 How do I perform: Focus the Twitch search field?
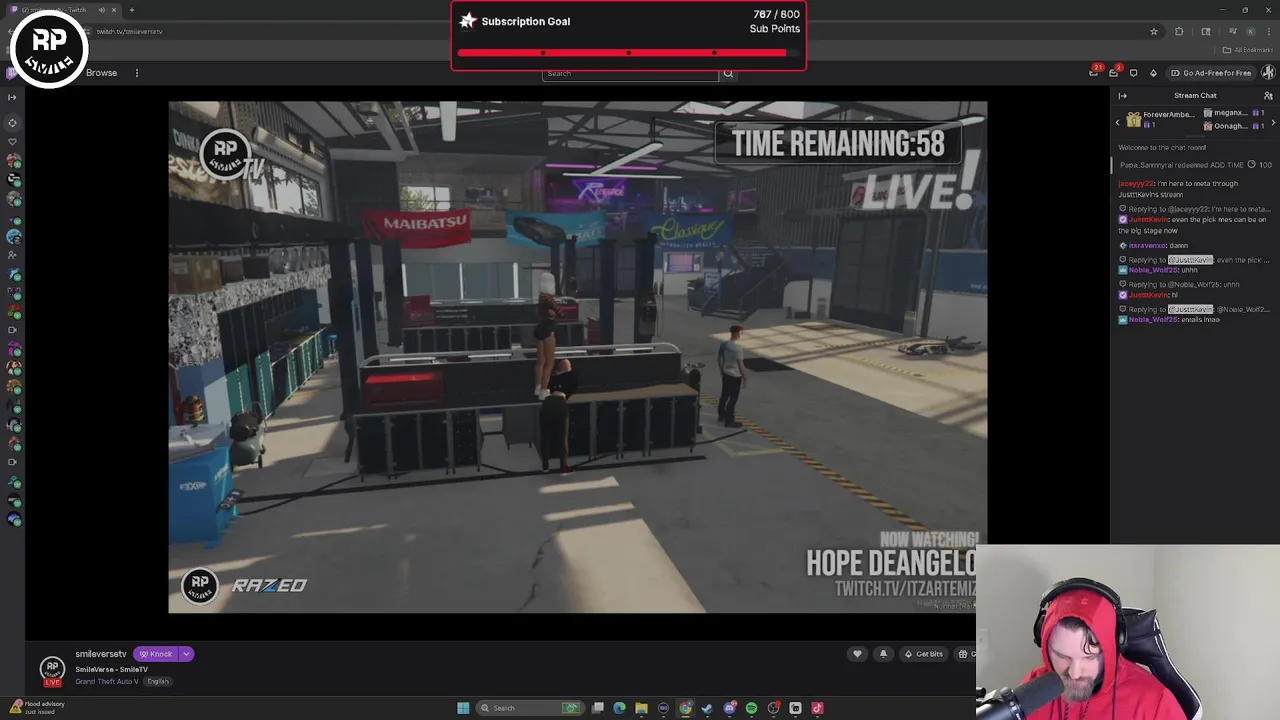click(630, 73)
